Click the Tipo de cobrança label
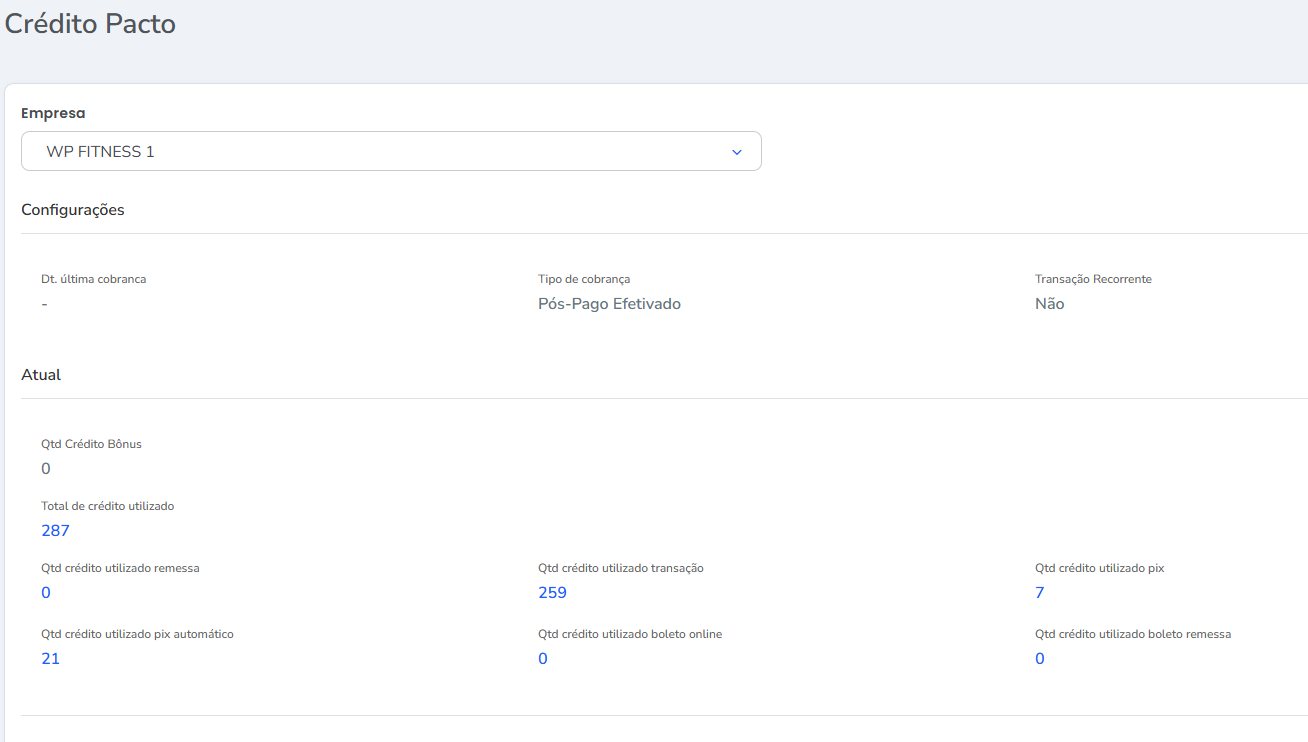 tap(584, 279)
